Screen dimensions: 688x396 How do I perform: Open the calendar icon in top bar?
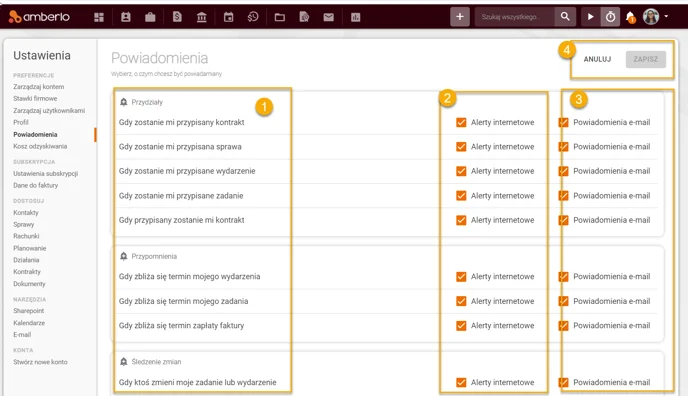click(229, 17)
